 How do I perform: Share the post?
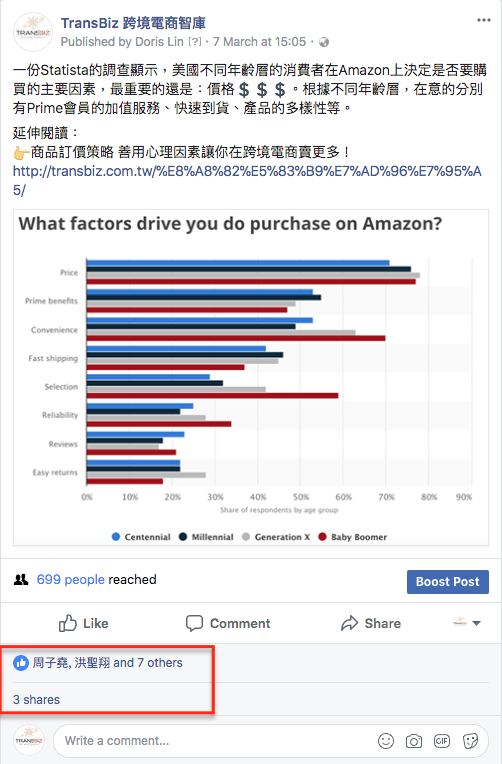370,623
